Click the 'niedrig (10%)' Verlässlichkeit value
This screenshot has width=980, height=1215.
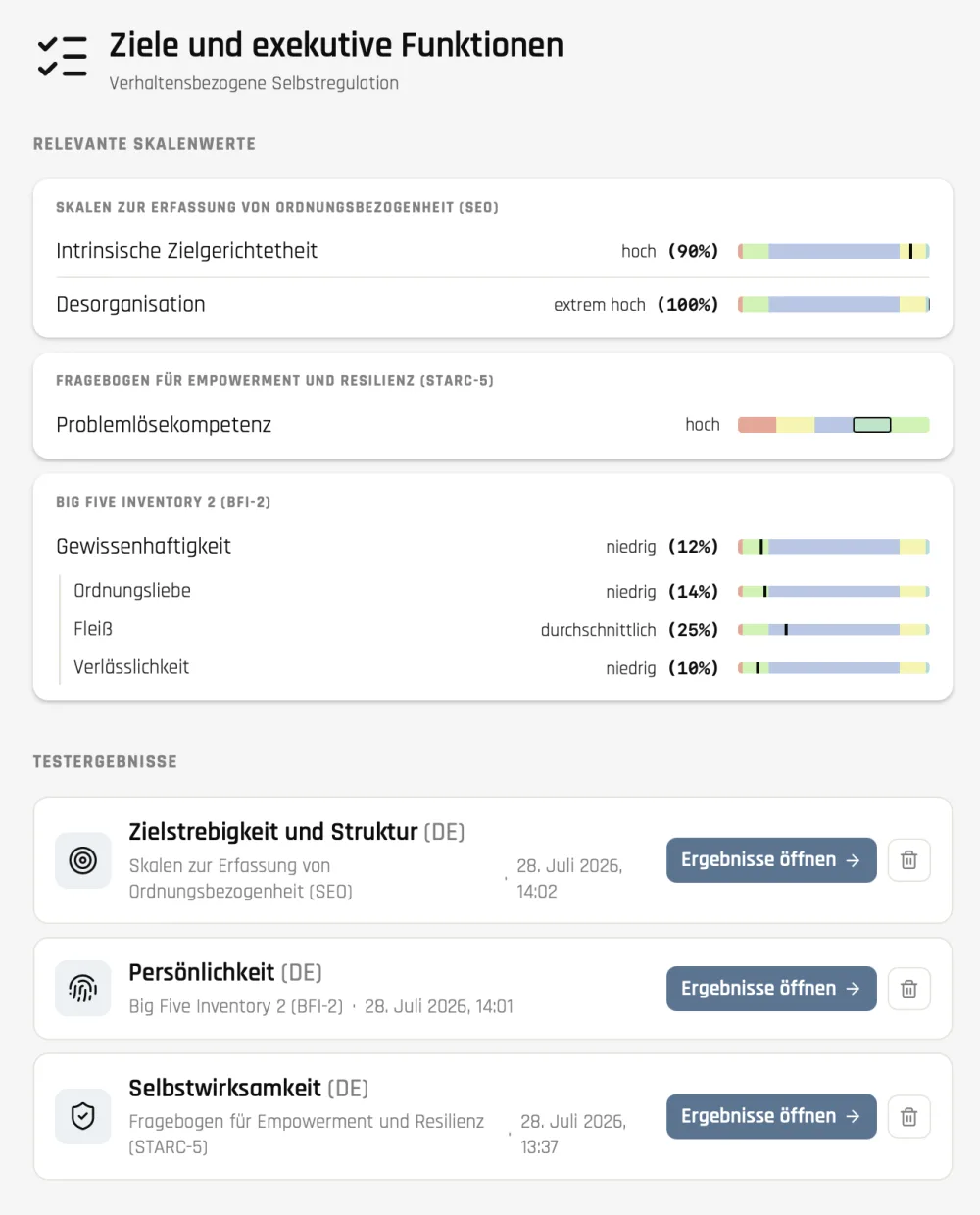pyautogui.click(x=662, y=668)
